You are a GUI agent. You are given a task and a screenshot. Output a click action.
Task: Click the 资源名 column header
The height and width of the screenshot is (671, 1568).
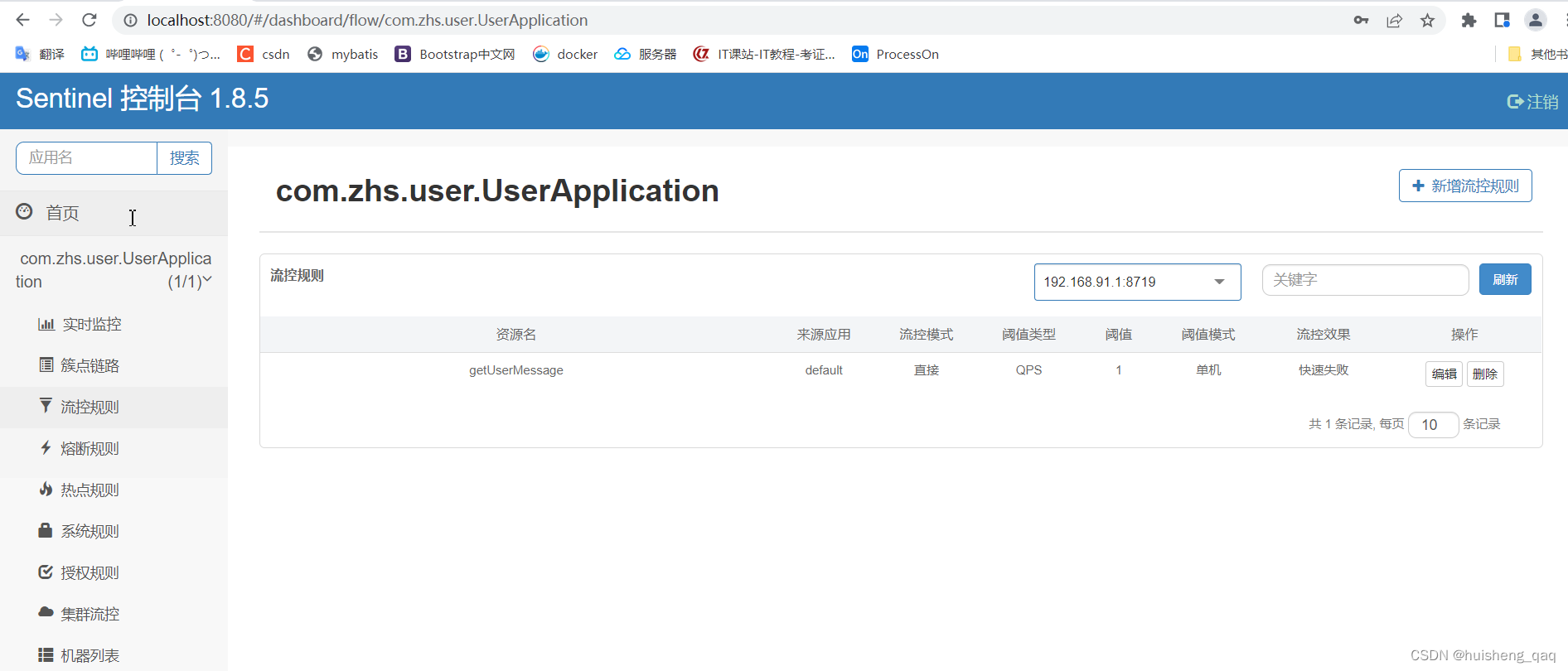(x=515, y=335)
